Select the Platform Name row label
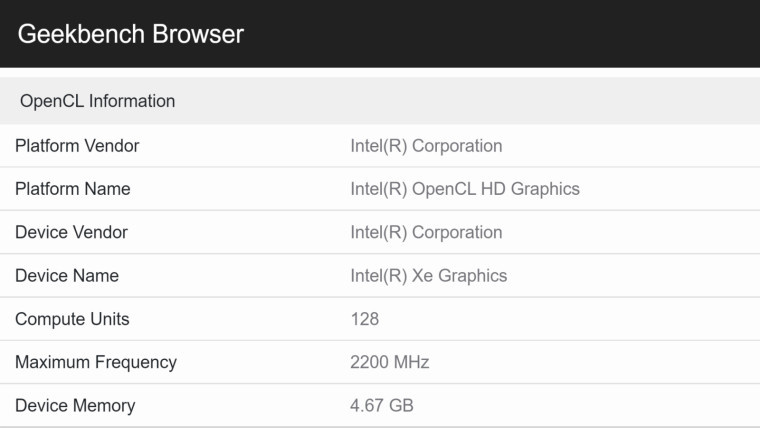The width and height of the screenshot is (760, 428). [73, 189]
